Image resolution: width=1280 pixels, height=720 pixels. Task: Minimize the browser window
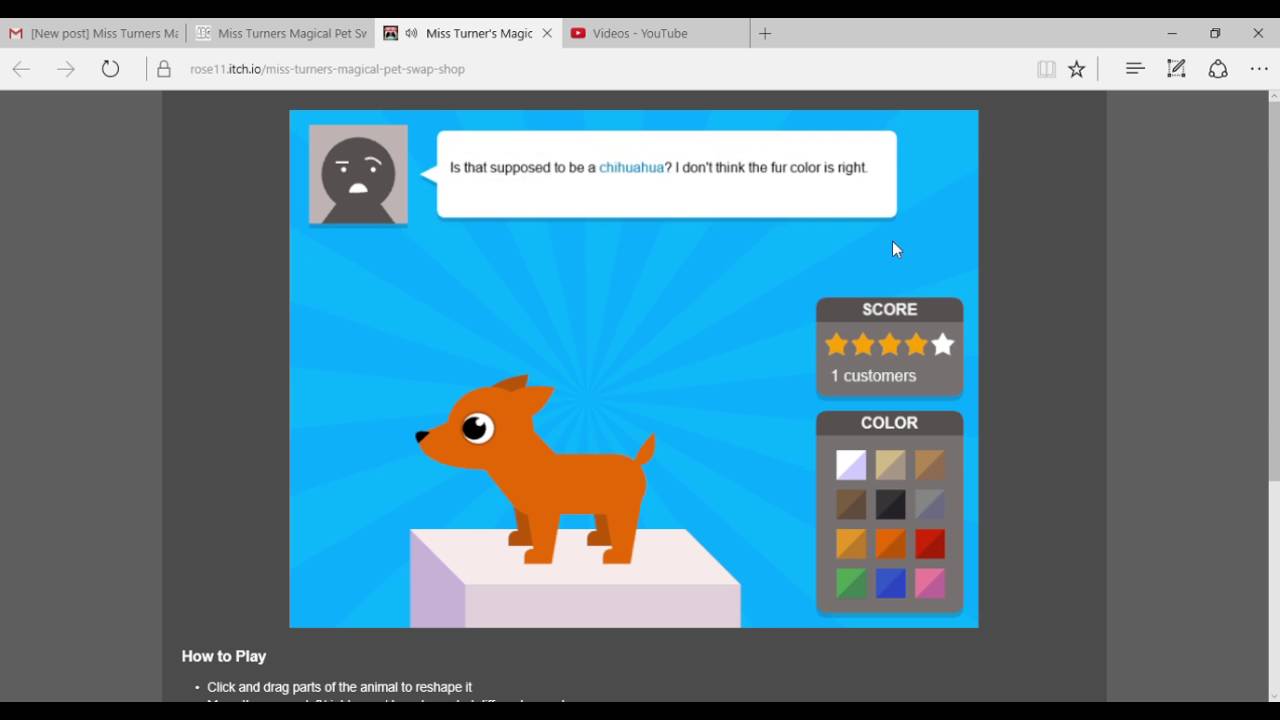point(1172,33)
